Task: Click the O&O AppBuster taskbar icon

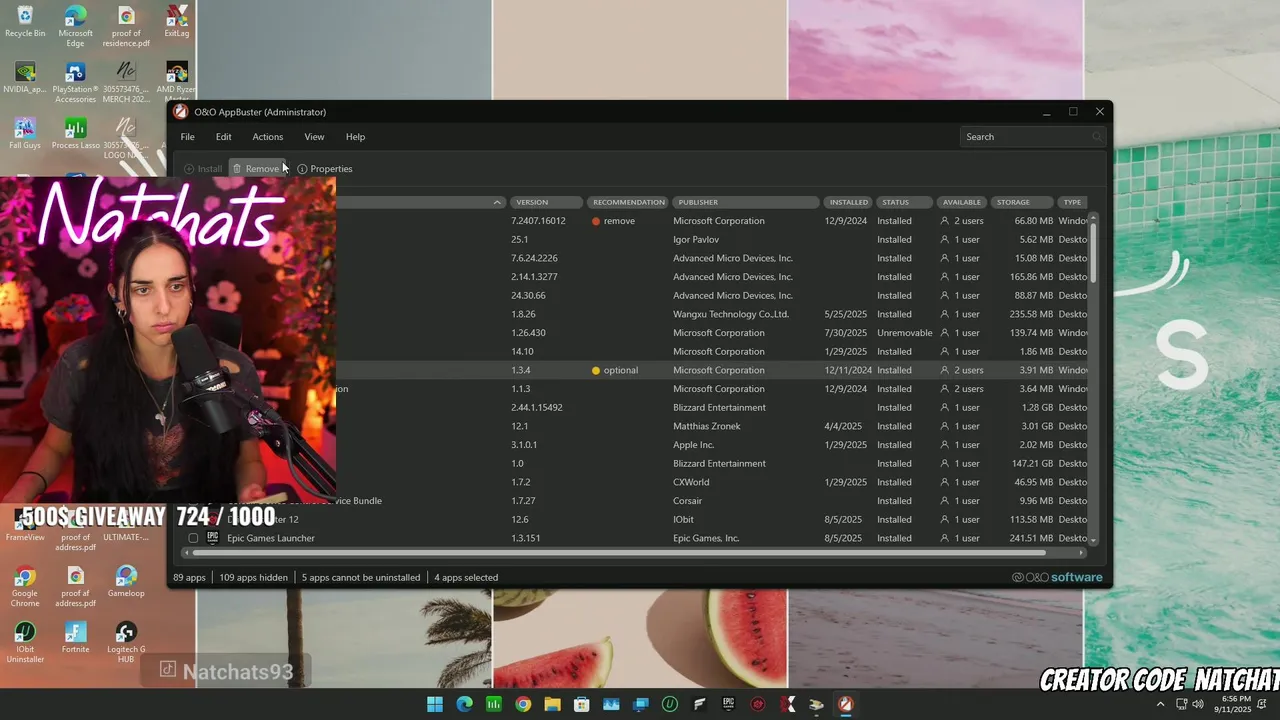Action: (845, 704)
